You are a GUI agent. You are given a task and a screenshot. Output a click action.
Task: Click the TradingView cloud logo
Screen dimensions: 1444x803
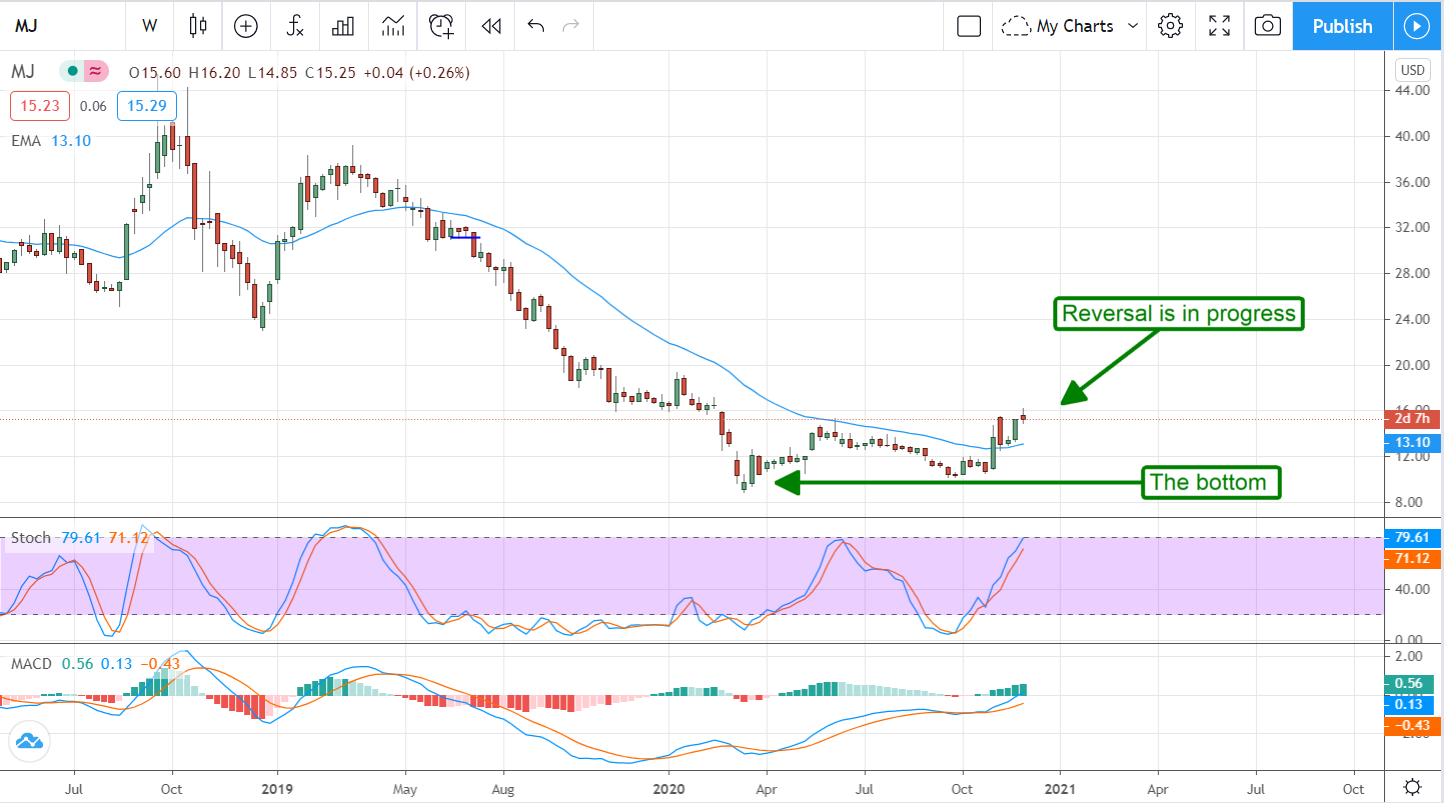tap(28, 741)
